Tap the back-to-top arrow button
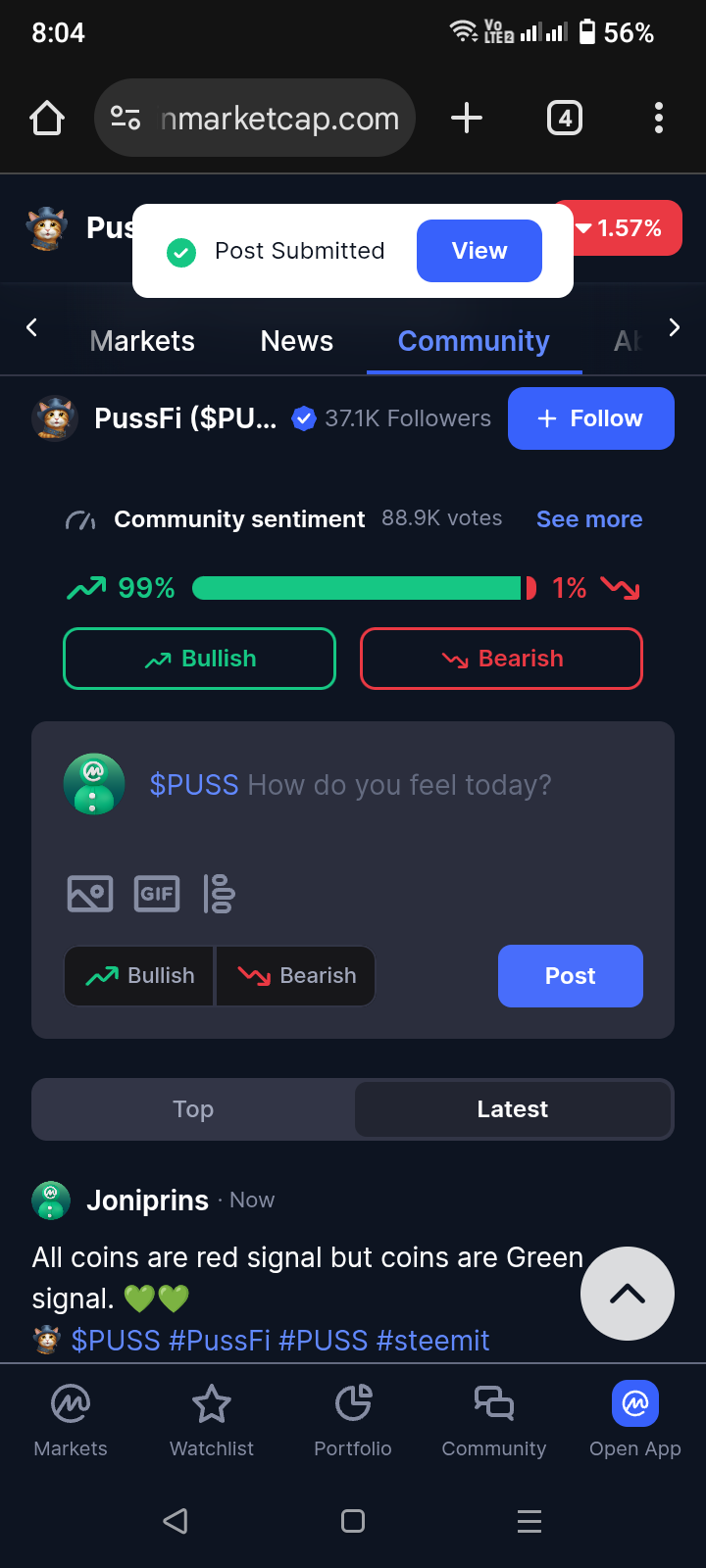706x1568 pixels. (x=628, y=1294)
